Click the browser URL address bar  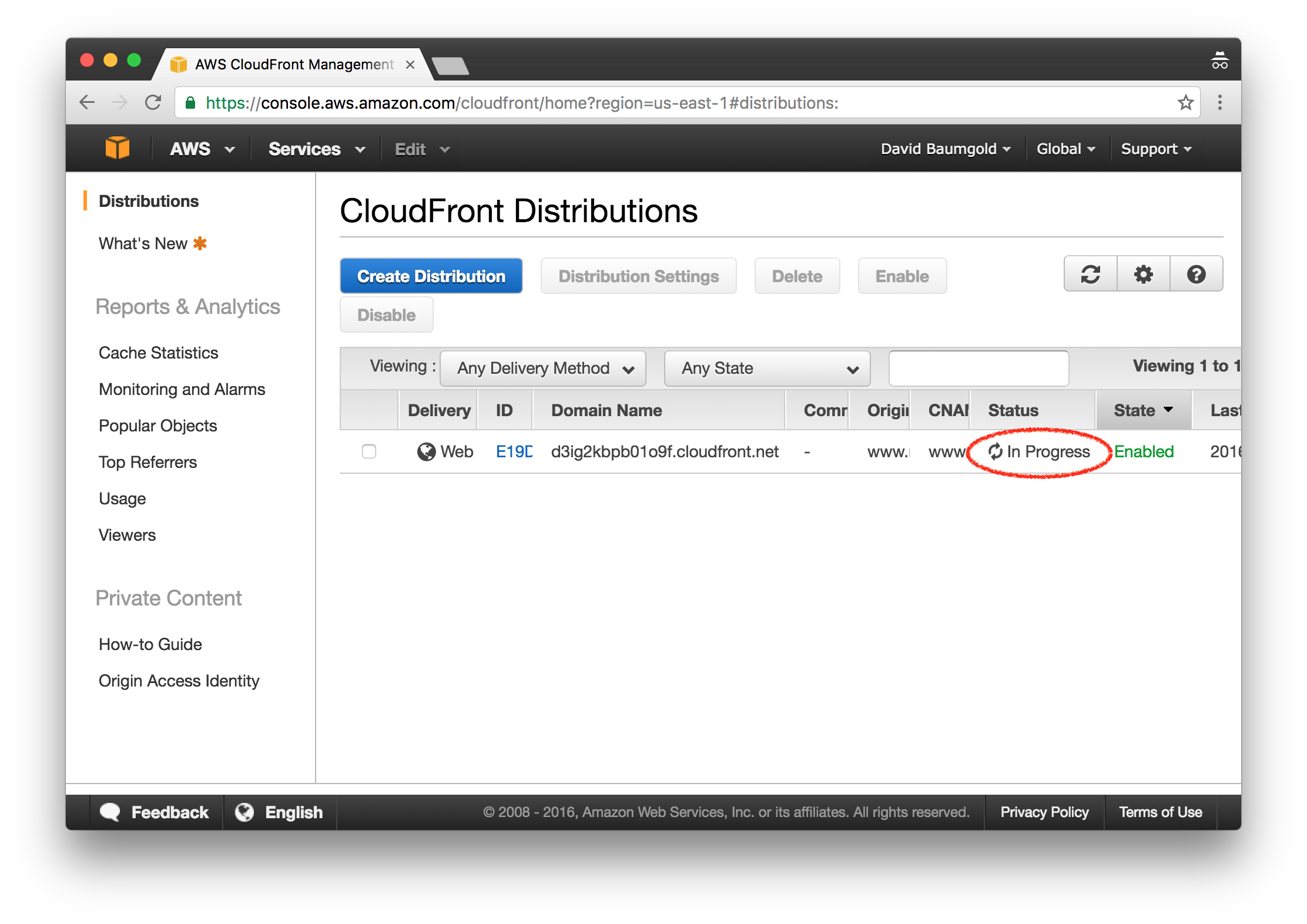[x=688, y=103]
